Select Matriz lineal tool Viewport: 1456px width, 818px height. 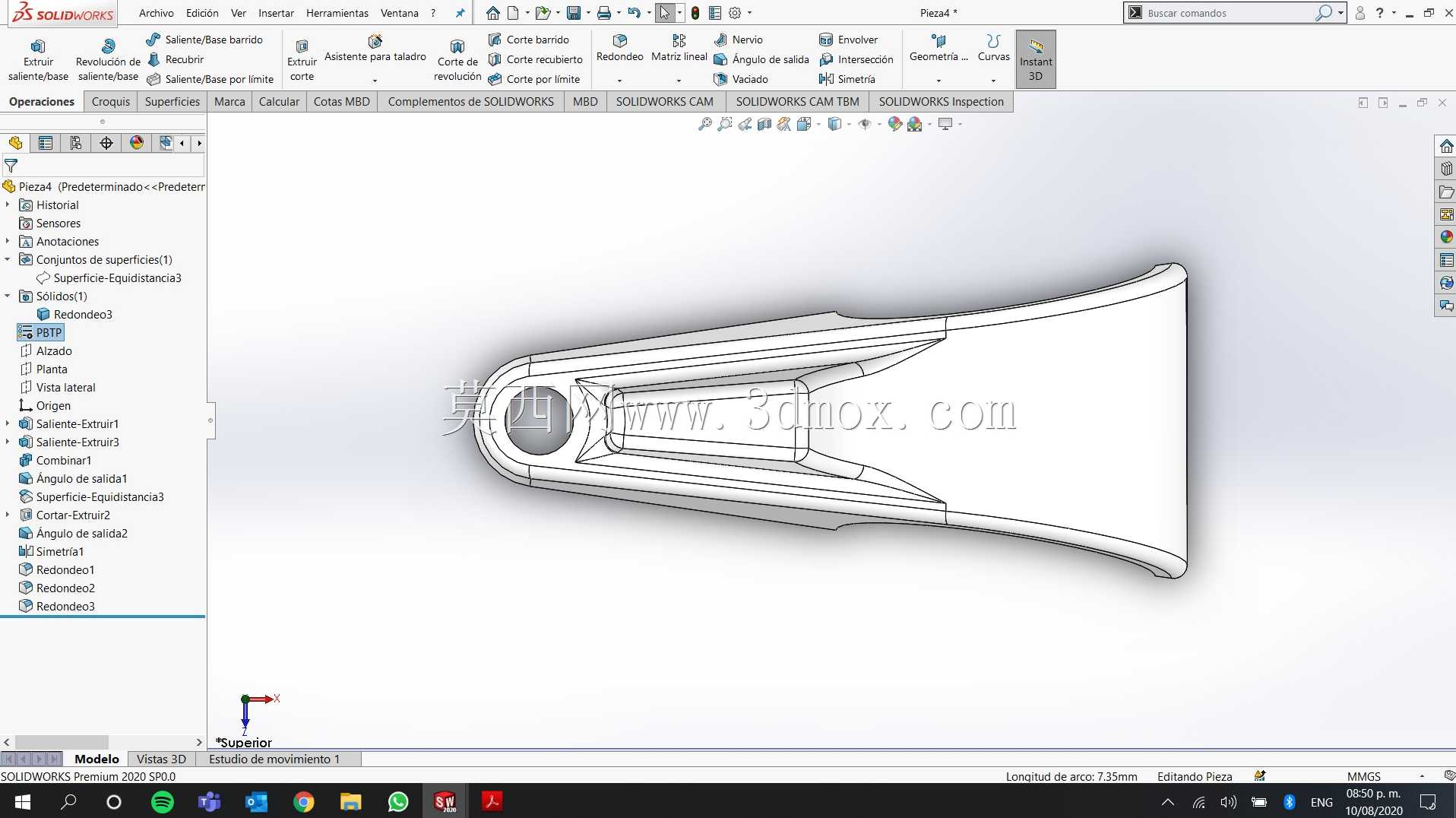[679, 49]
